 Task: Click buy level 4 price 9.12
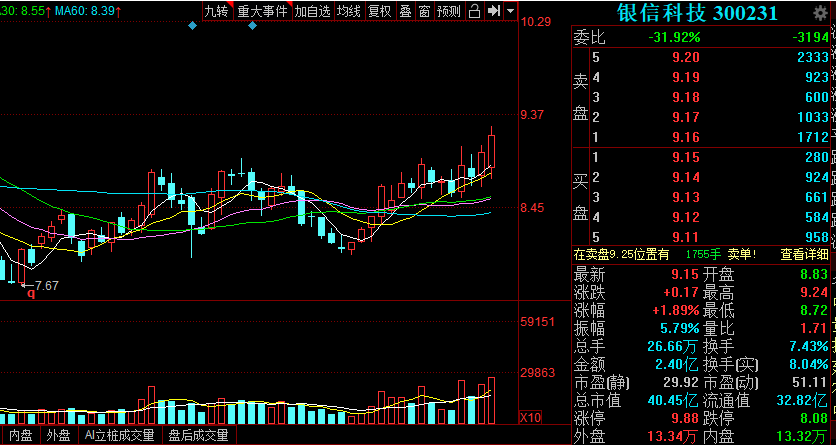tap(686, 217)
